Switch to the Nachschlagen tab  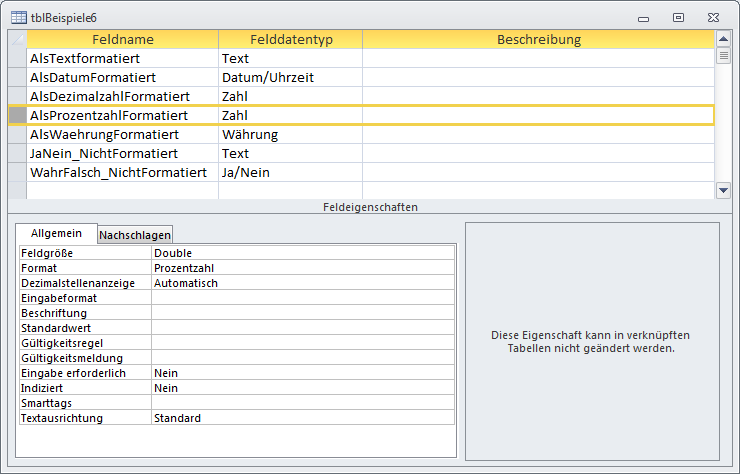point(135,234)
